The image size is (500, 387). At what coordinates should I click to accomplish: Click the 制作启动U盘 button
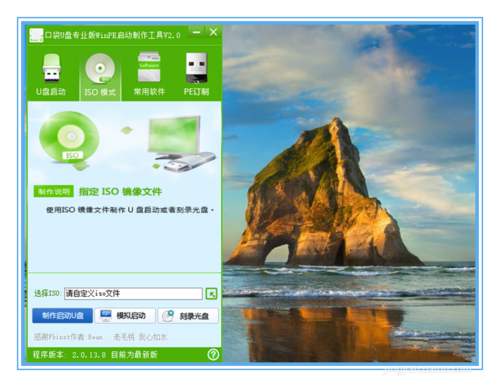pyautogui.click(x=63, y=316)
